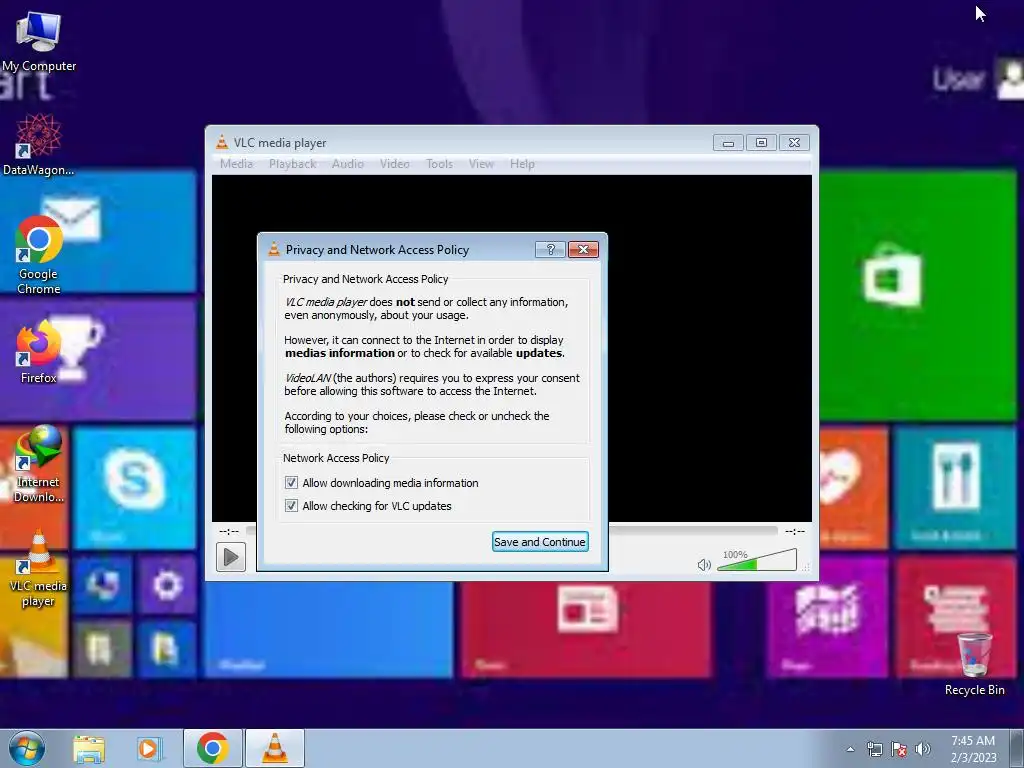Click the system volume speaker tray icon

[922, 749]
